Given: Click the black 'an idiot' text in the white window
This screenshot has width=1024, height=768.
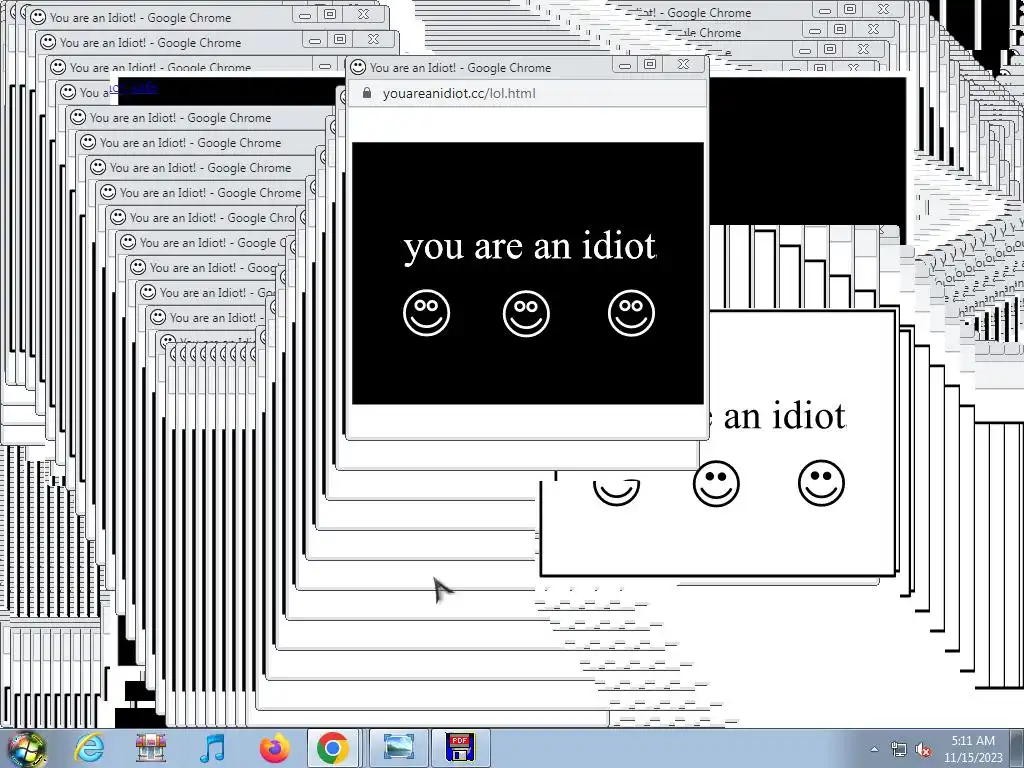Looking at the screenshot, I should click(x=784, y=415).
